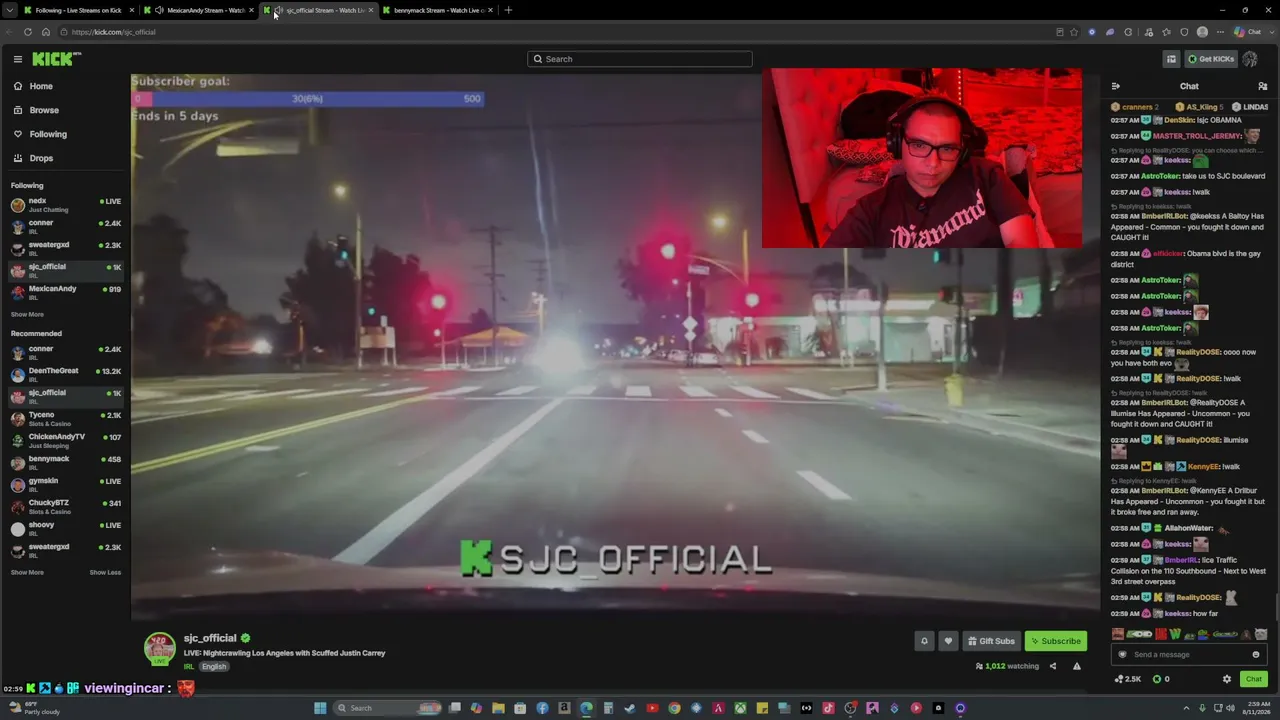1280x720 pixels.
Task: Open the Windows Start menu
Action: point(320,708)
